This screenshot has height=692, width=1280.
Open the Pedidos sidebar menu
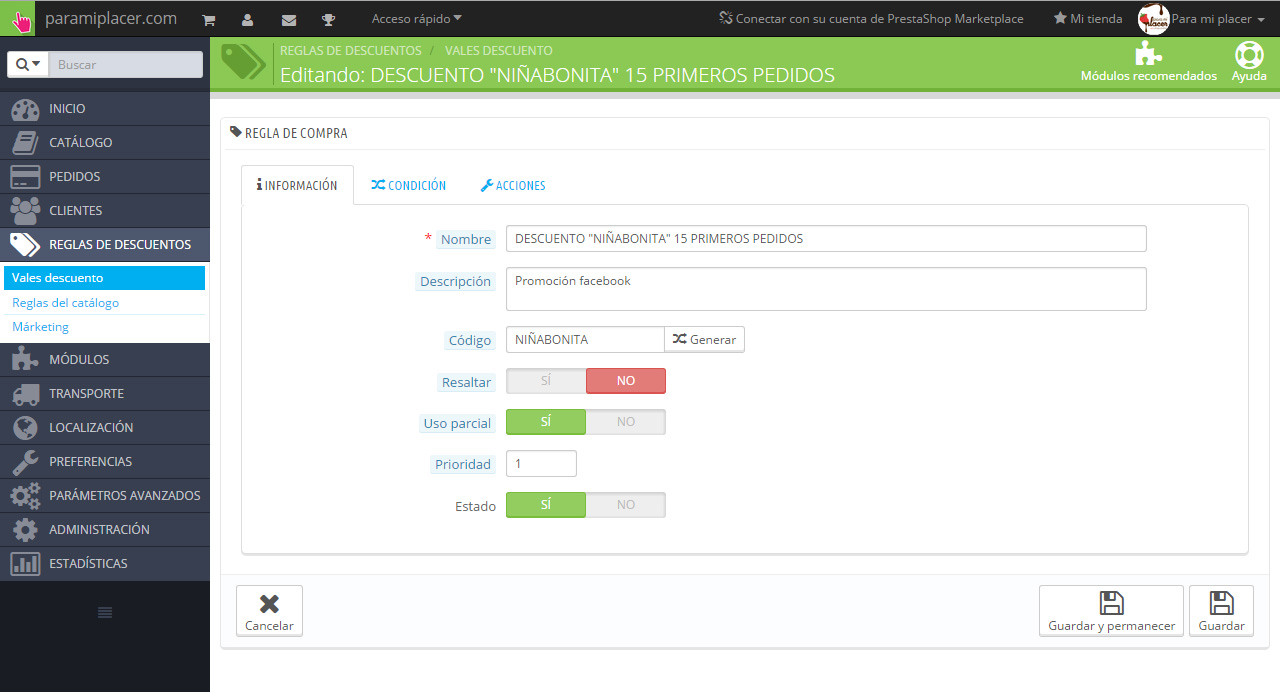tap(105, 176)
